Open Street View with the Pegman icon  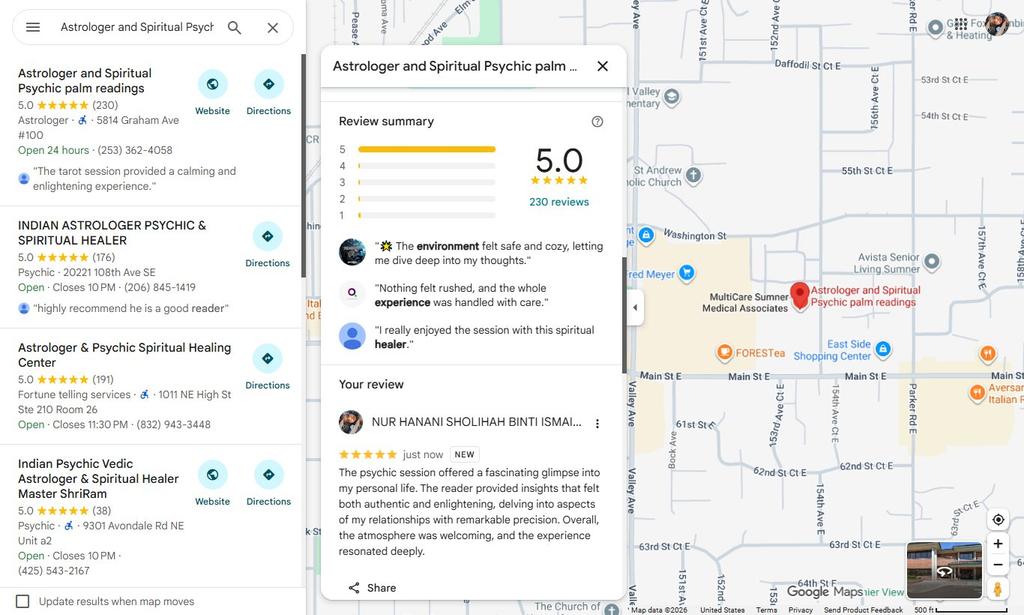(998, 588)
